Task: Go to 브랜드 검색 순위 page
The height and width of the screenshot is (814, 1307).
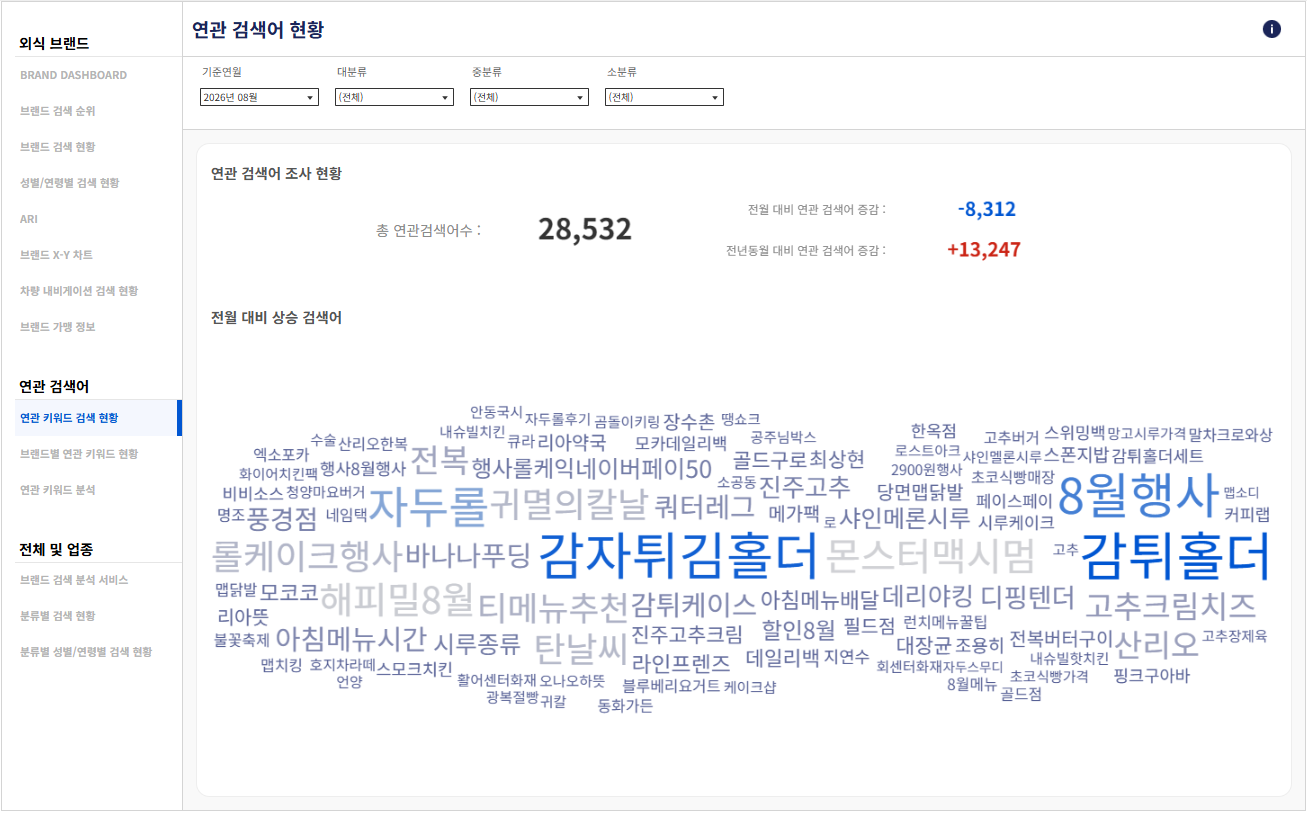Action: (x=58, y=111)
